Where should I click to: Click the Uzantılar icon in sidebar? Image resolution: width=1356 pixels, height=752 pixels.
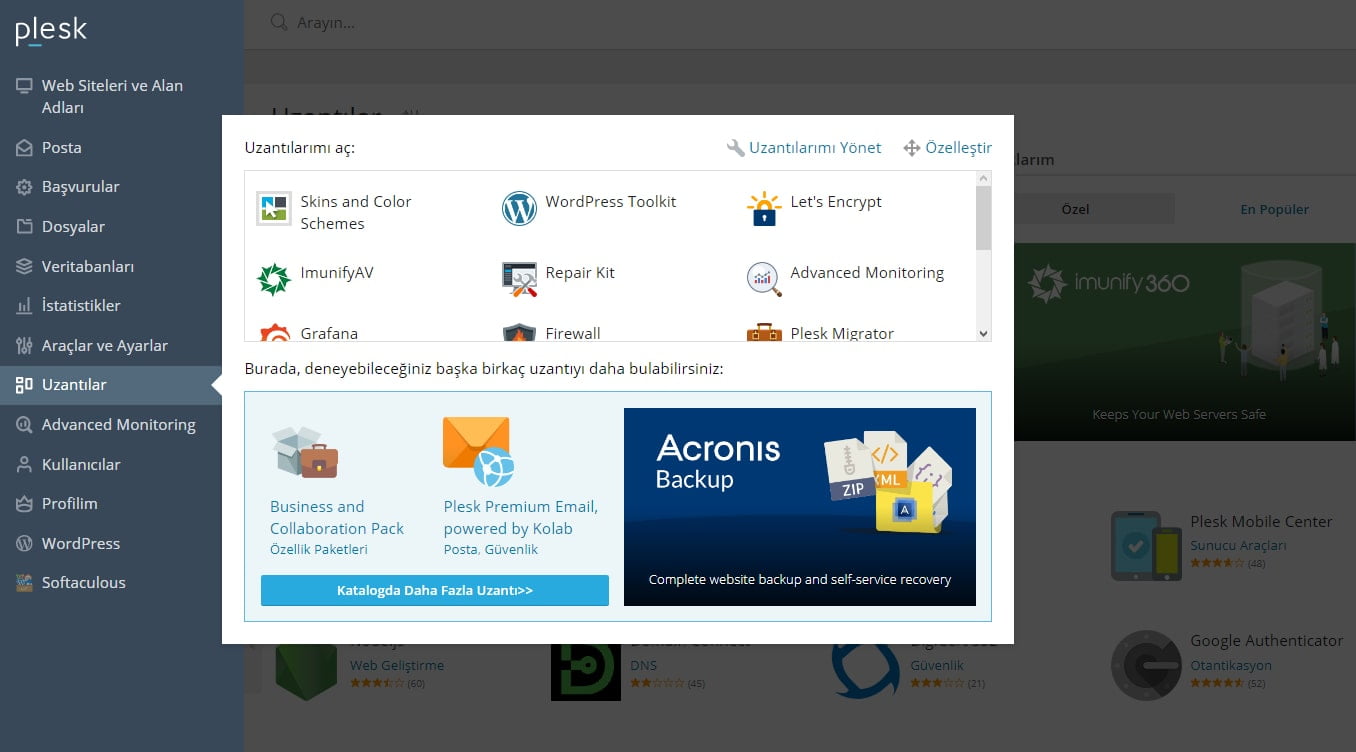[24, 385]
